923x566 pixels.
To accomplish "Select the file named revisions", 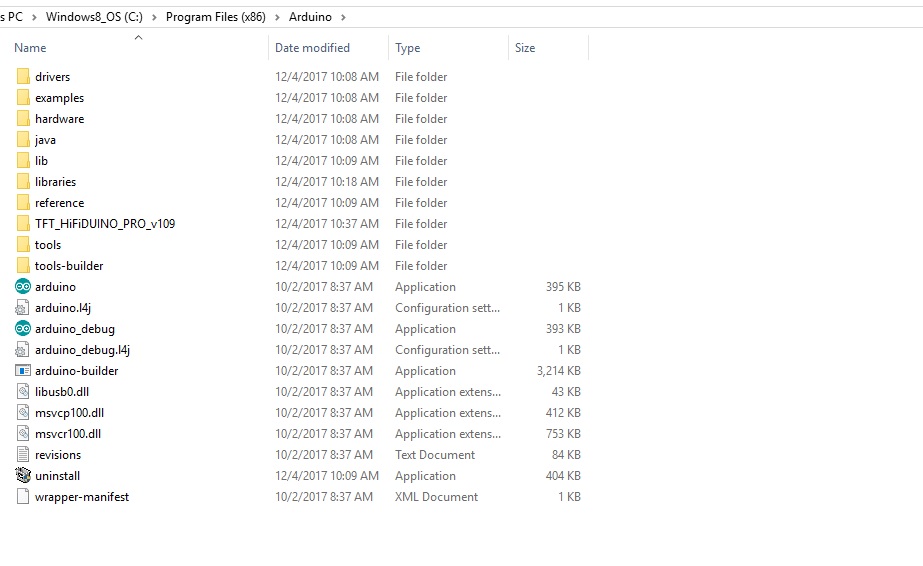I will (x=58, y=455).
